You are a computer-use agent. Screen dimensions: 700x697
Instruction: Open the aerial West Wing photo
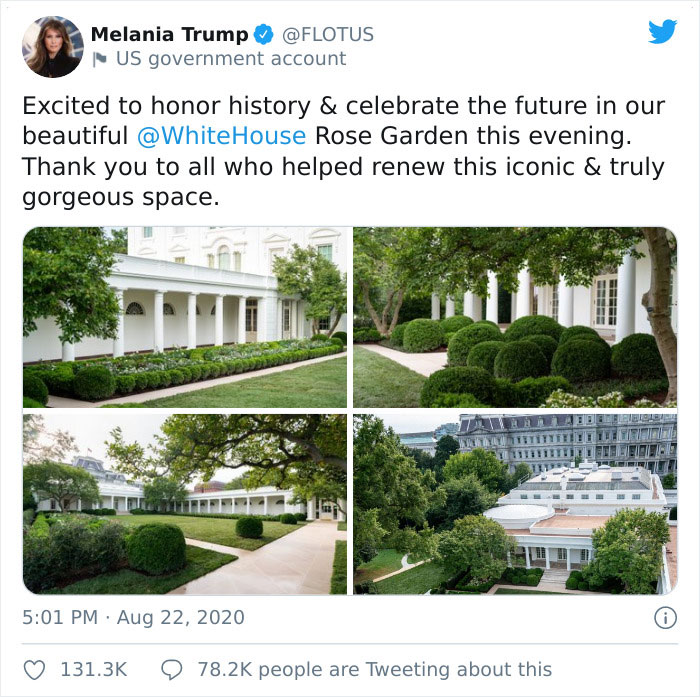[x=515, y=504]
